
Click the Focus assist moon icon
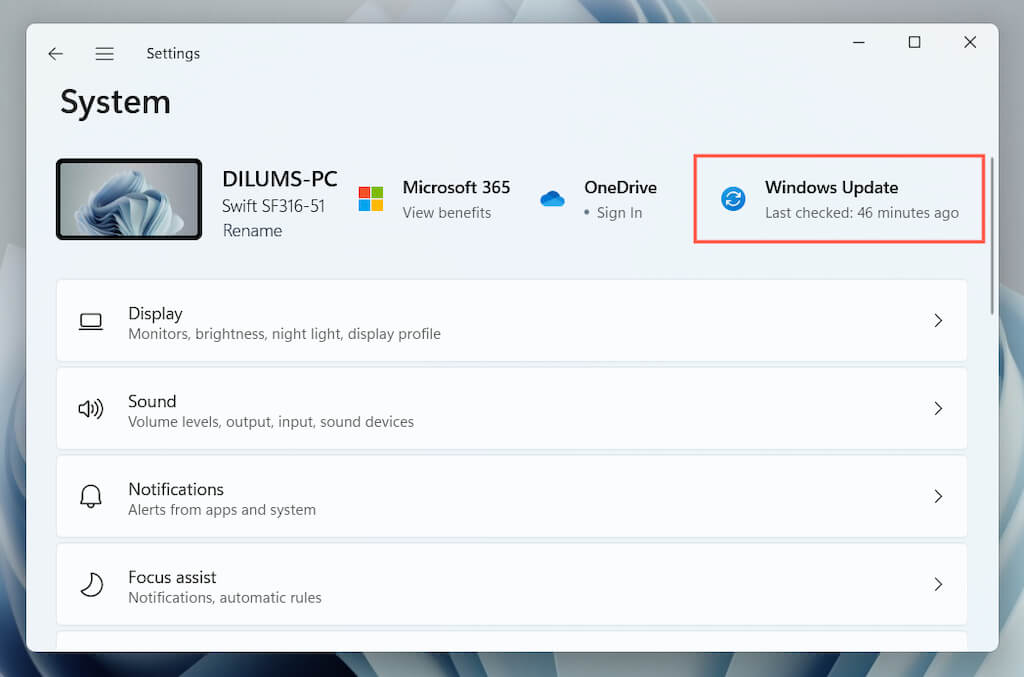tap(91, 584)
